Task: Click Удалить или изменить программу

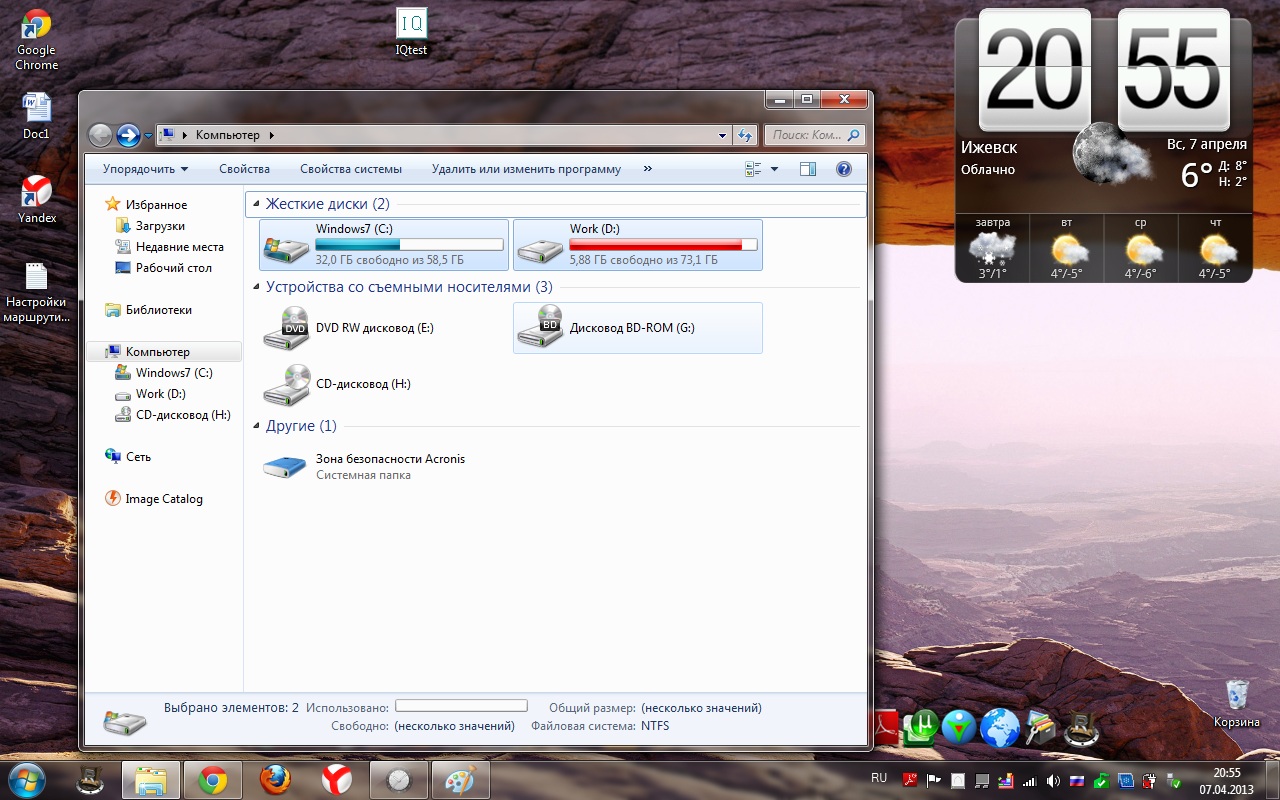Action: click(x=526, y=170)
